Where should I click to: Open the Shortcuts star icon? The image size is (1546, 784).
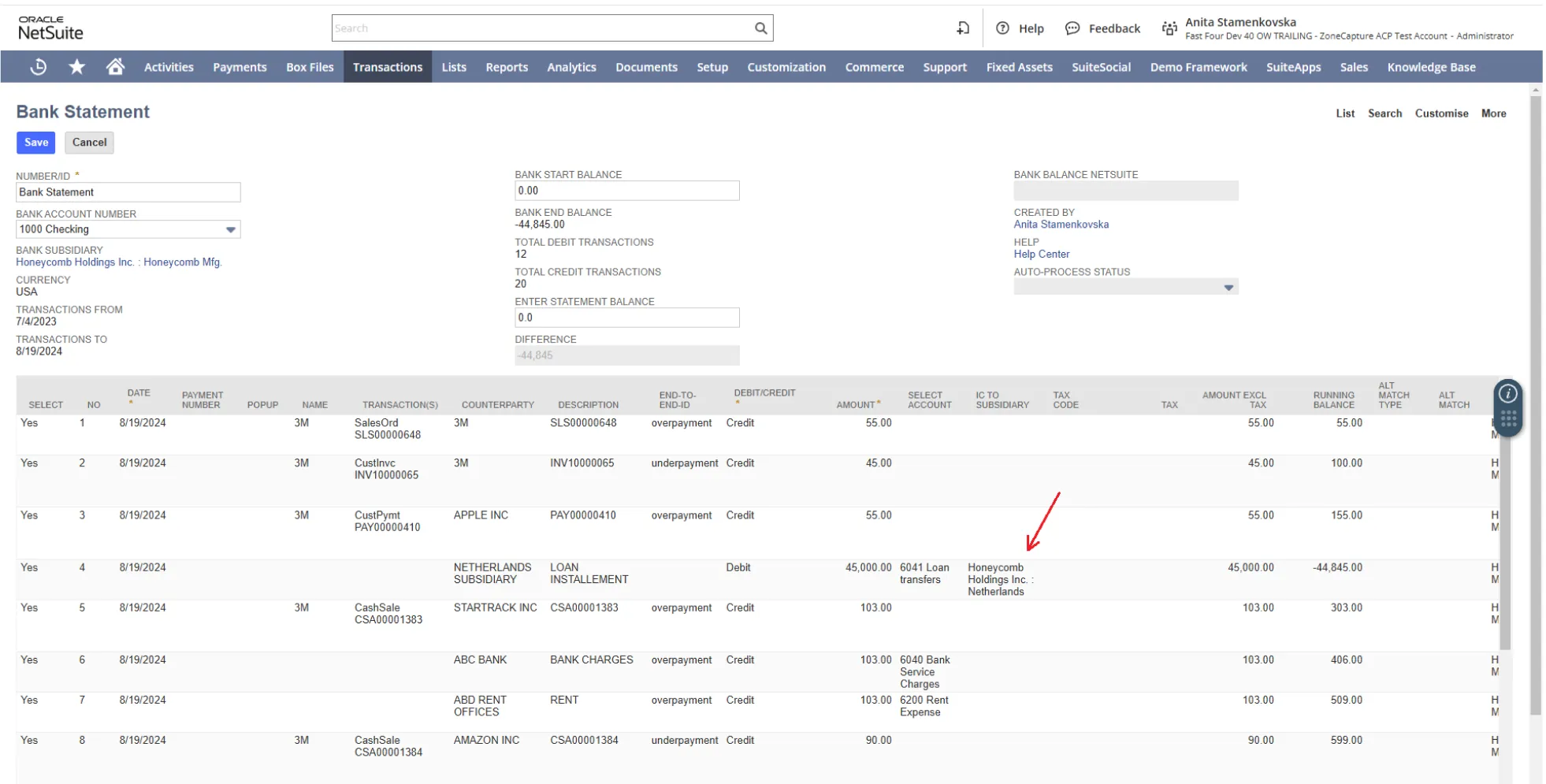[76, 67]
